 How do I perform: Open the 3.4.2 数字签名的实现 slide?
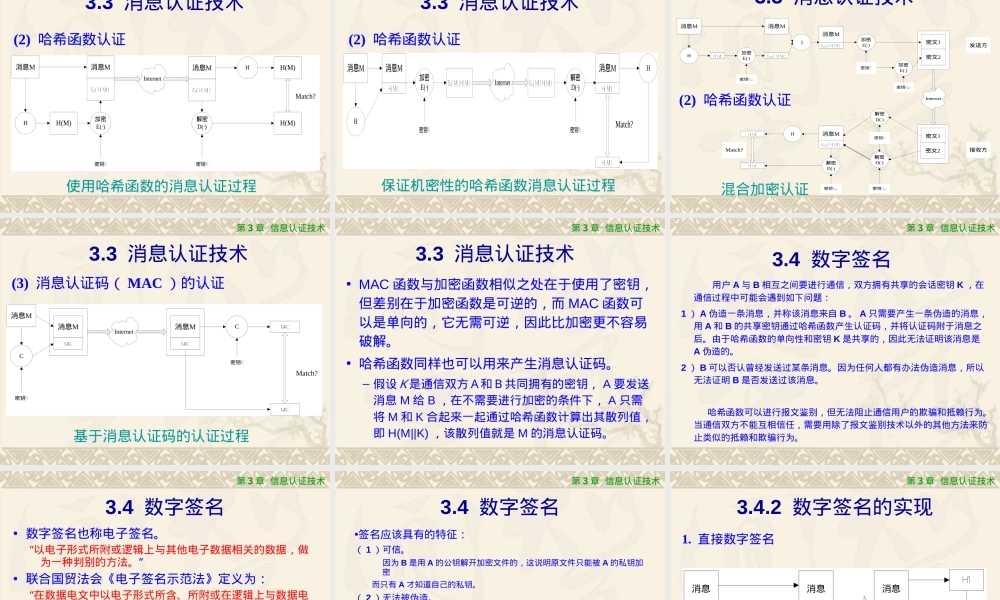coord(835,536)
